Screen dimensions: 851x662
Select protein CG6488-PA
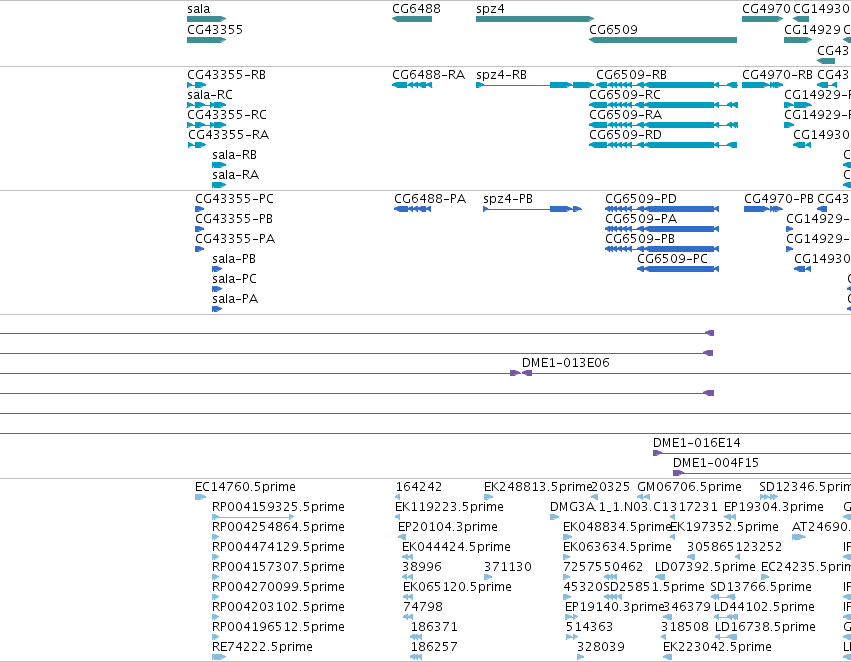coord(412,209)
